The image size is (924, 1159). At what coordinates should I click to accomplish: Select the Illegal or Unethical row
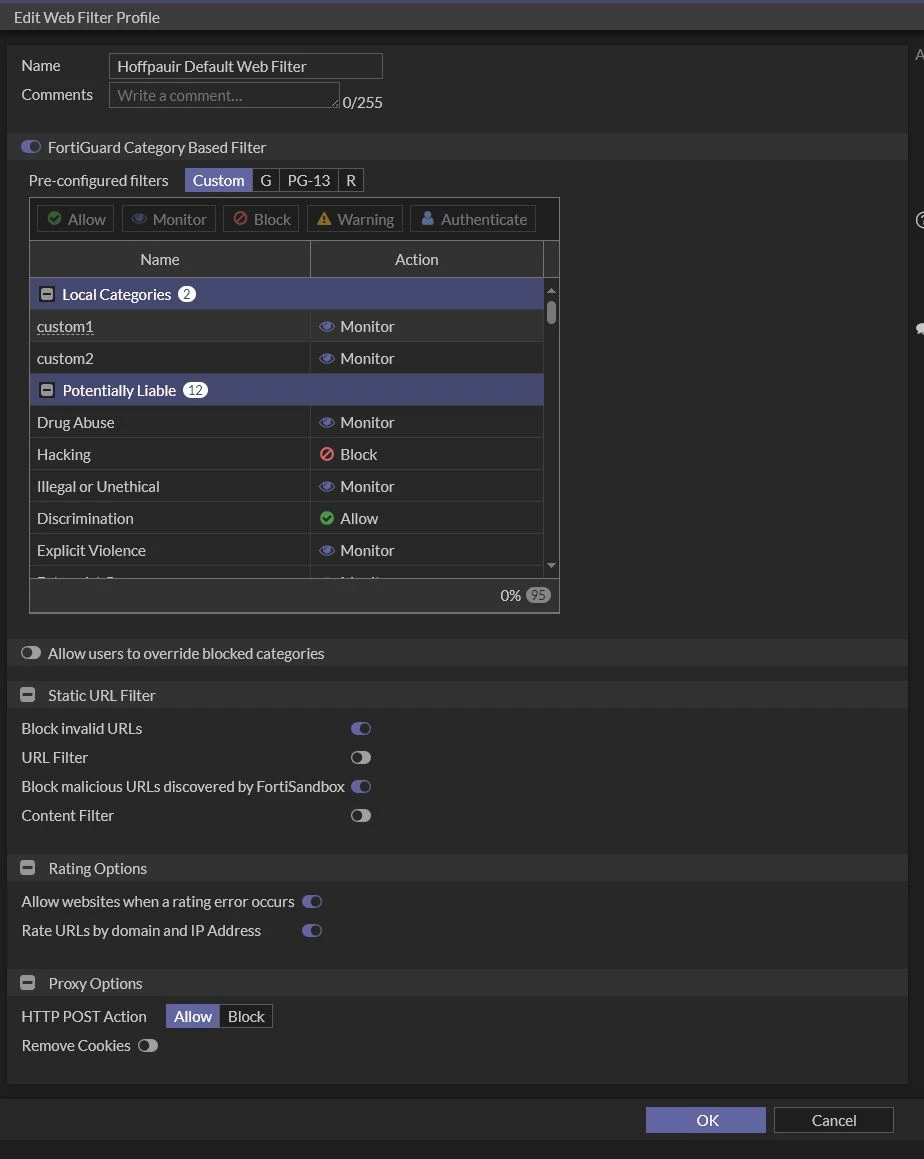coord(286,486)
